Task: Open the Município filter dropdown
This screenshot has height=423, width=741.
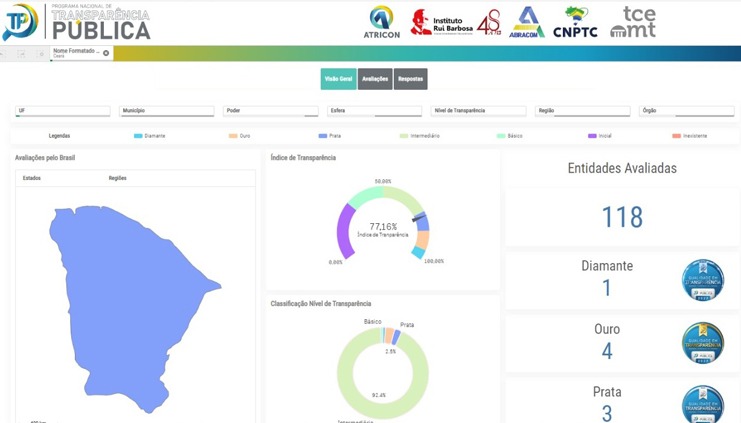Action: (167, 111)
